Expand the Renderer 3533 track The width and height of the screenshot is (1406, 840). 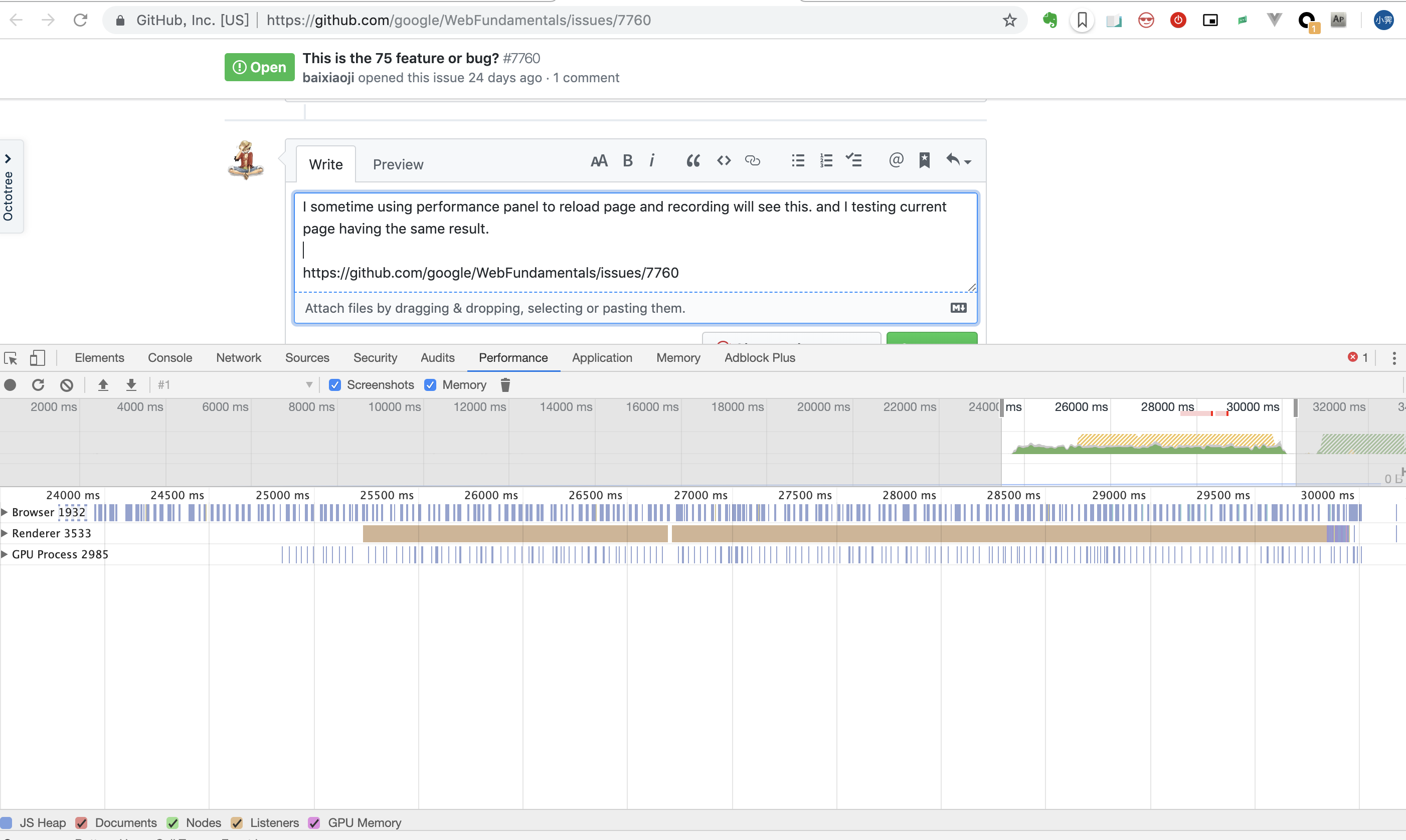coord(5,533)
